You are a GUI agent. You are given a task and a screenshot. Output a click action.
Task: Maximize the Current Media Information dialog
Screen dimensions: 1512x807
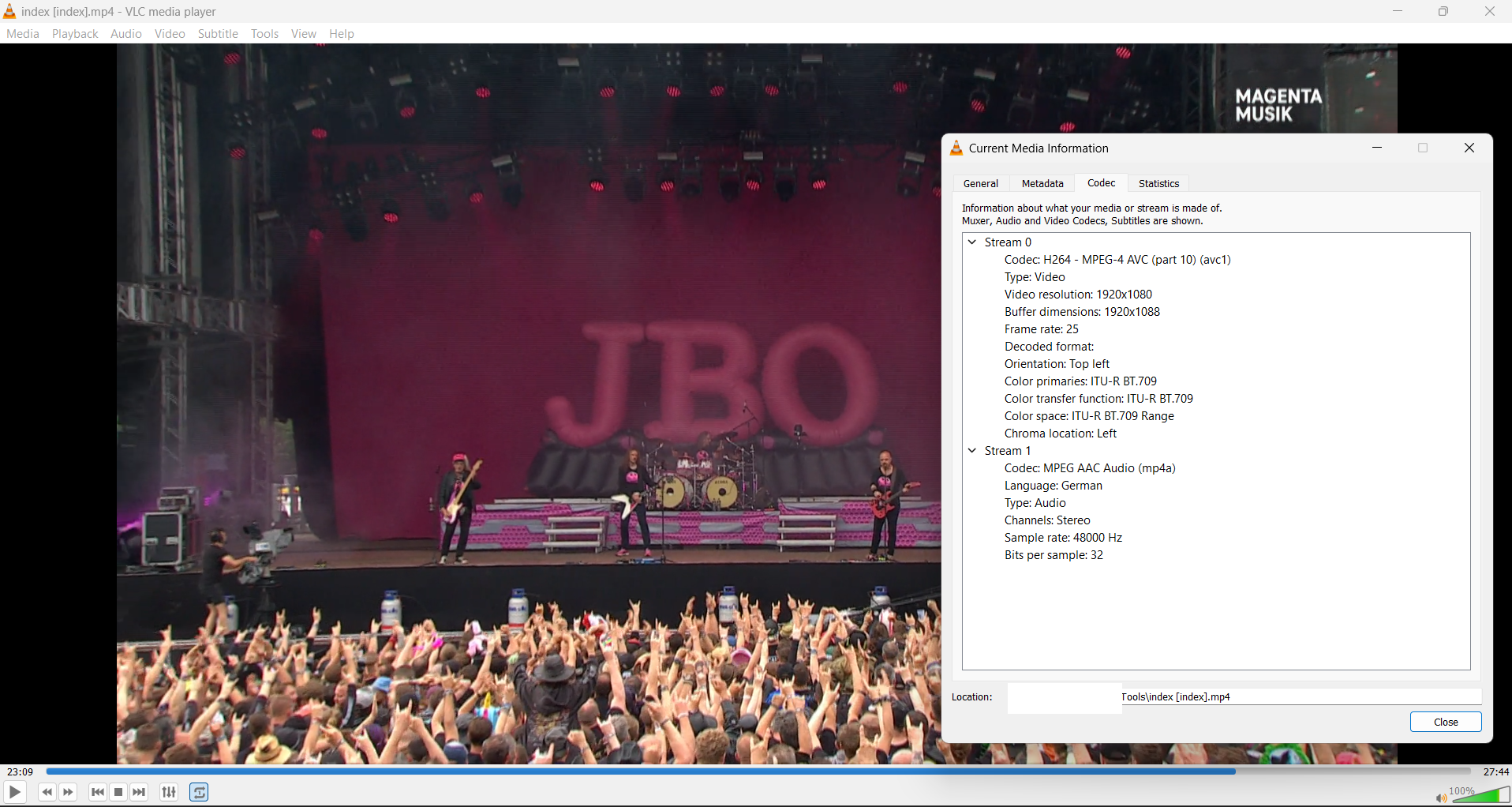1424,148
